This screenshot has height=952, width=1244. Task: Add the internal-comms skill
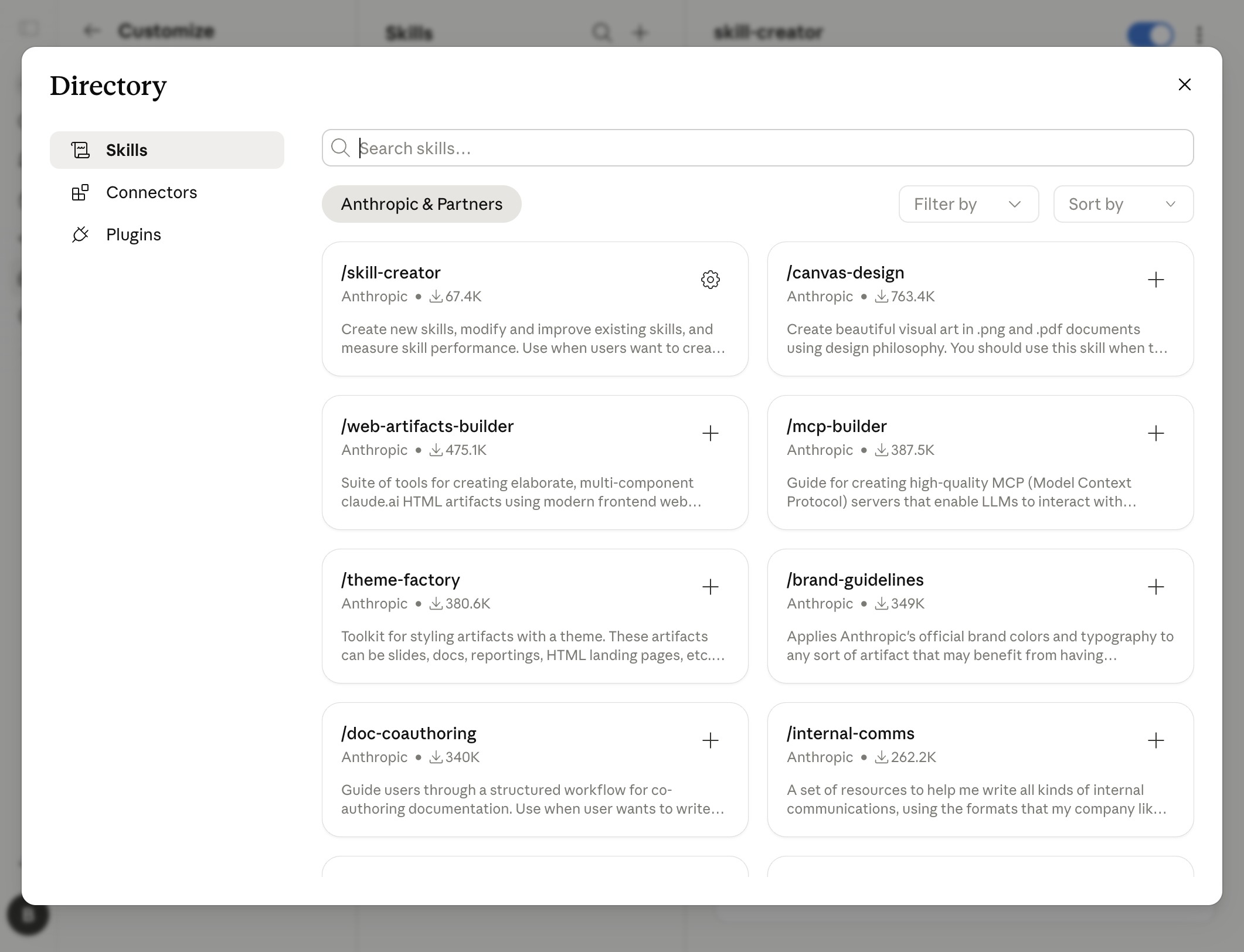(1155, 740)
